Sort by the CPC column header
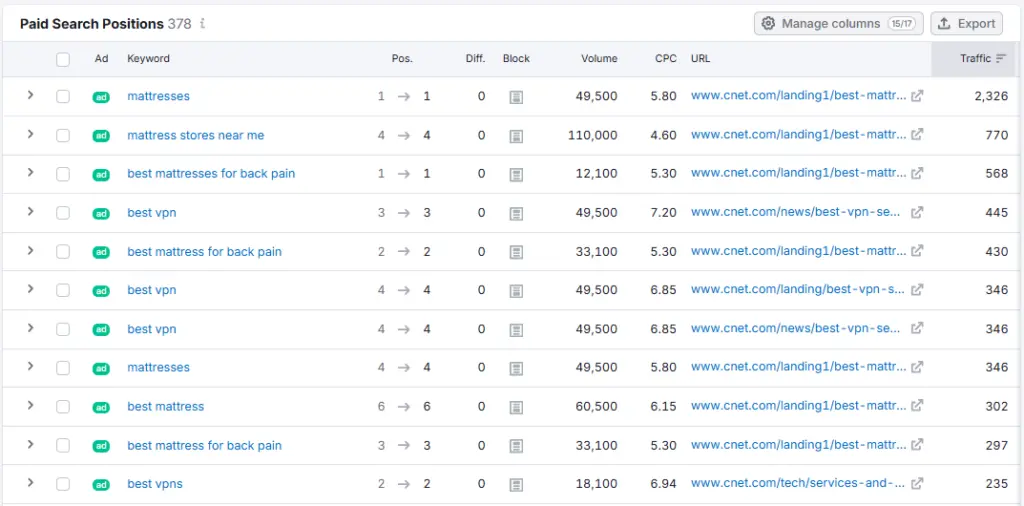1024x506 pixels. (665, 59)
